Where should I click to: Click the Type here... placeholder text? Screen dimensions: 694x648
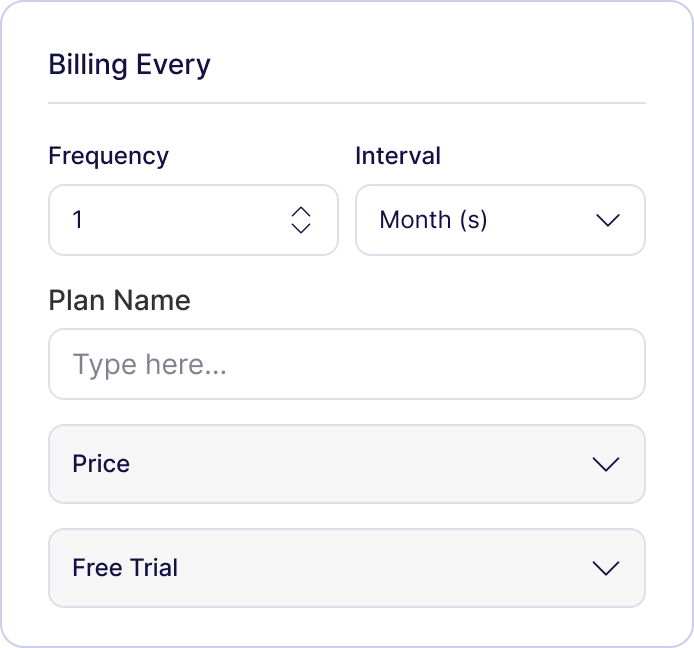(x=150, y=364)
